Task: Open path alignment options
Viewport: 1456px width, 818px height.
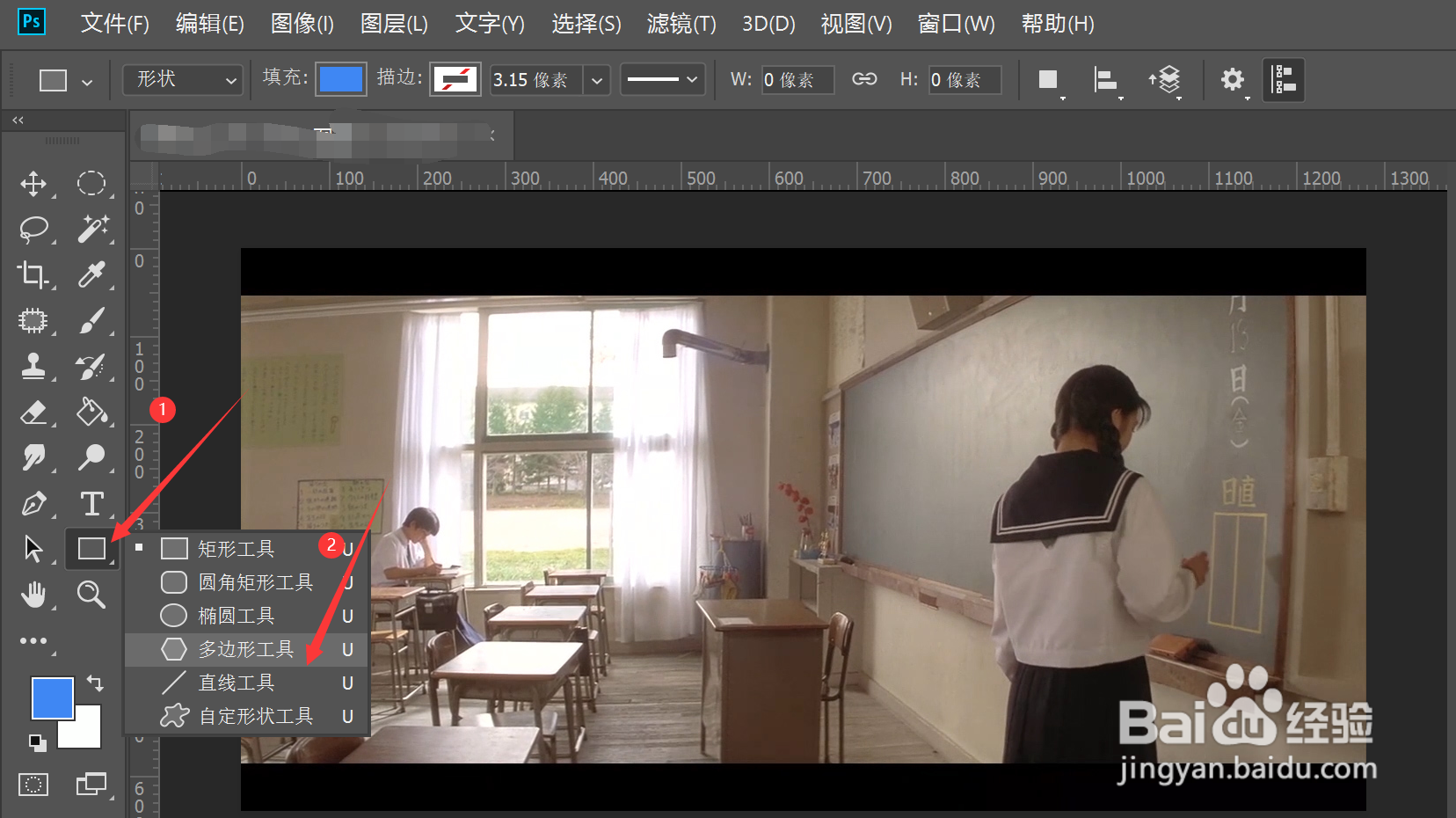Action: pos(1106,79)
